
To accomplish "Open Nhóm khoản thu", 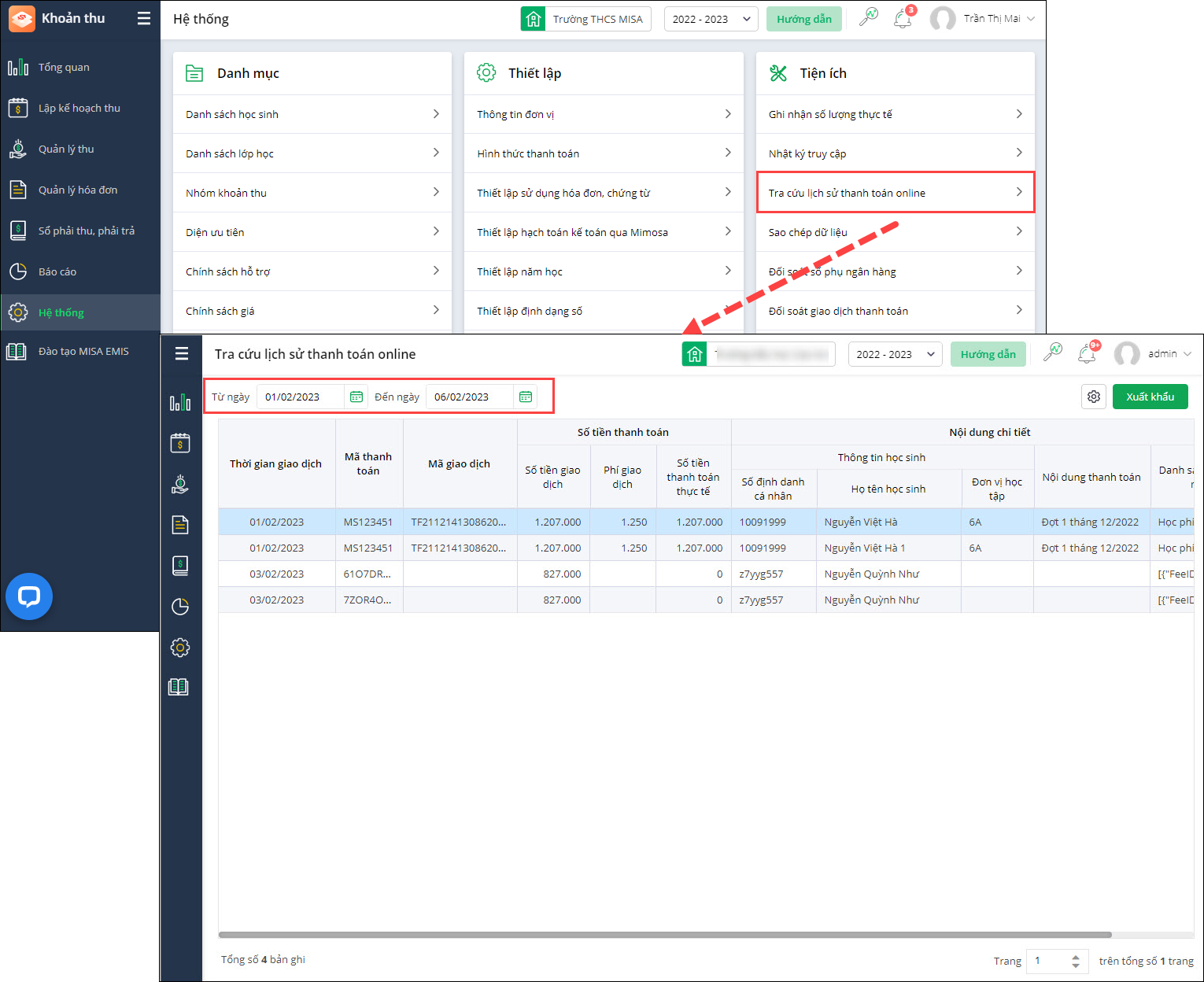I will coord(312,193).
